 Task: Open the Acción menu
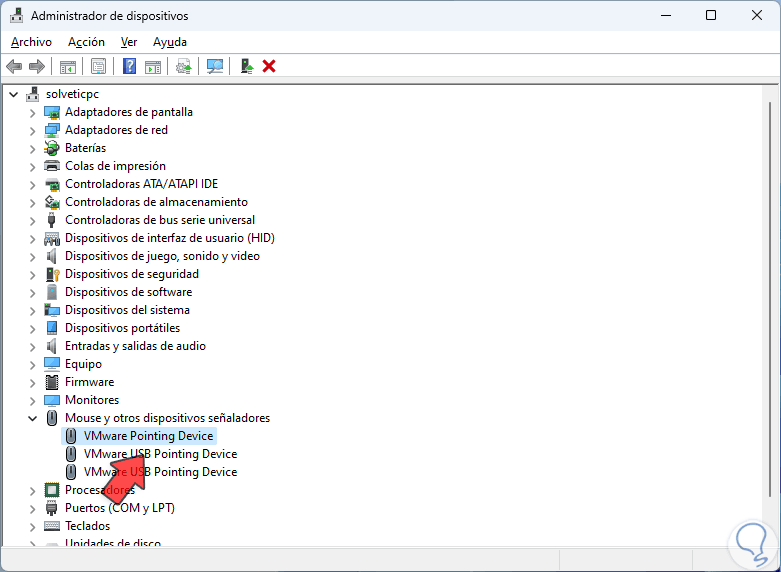click(x=86, y=42)
